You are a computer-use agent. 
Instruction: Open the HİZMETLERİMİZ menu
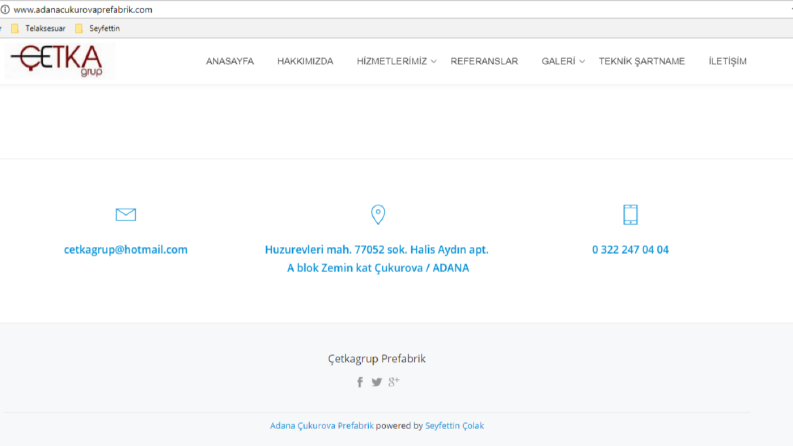coord(392,61)
